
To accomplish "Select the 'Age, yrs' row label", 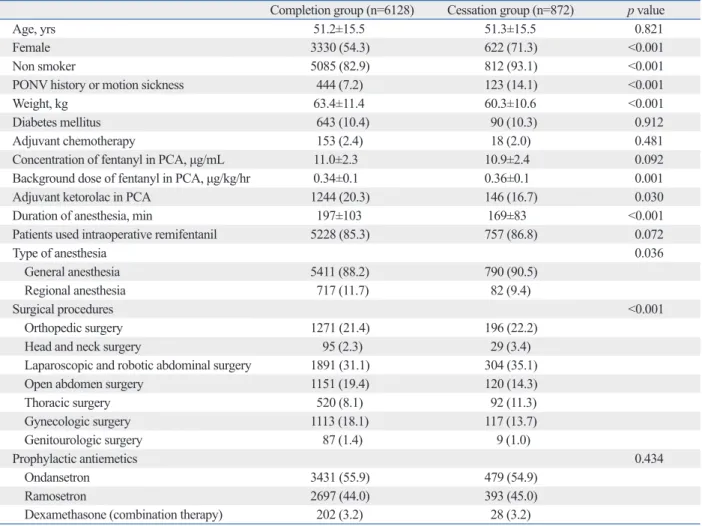I will coord(34,30).
